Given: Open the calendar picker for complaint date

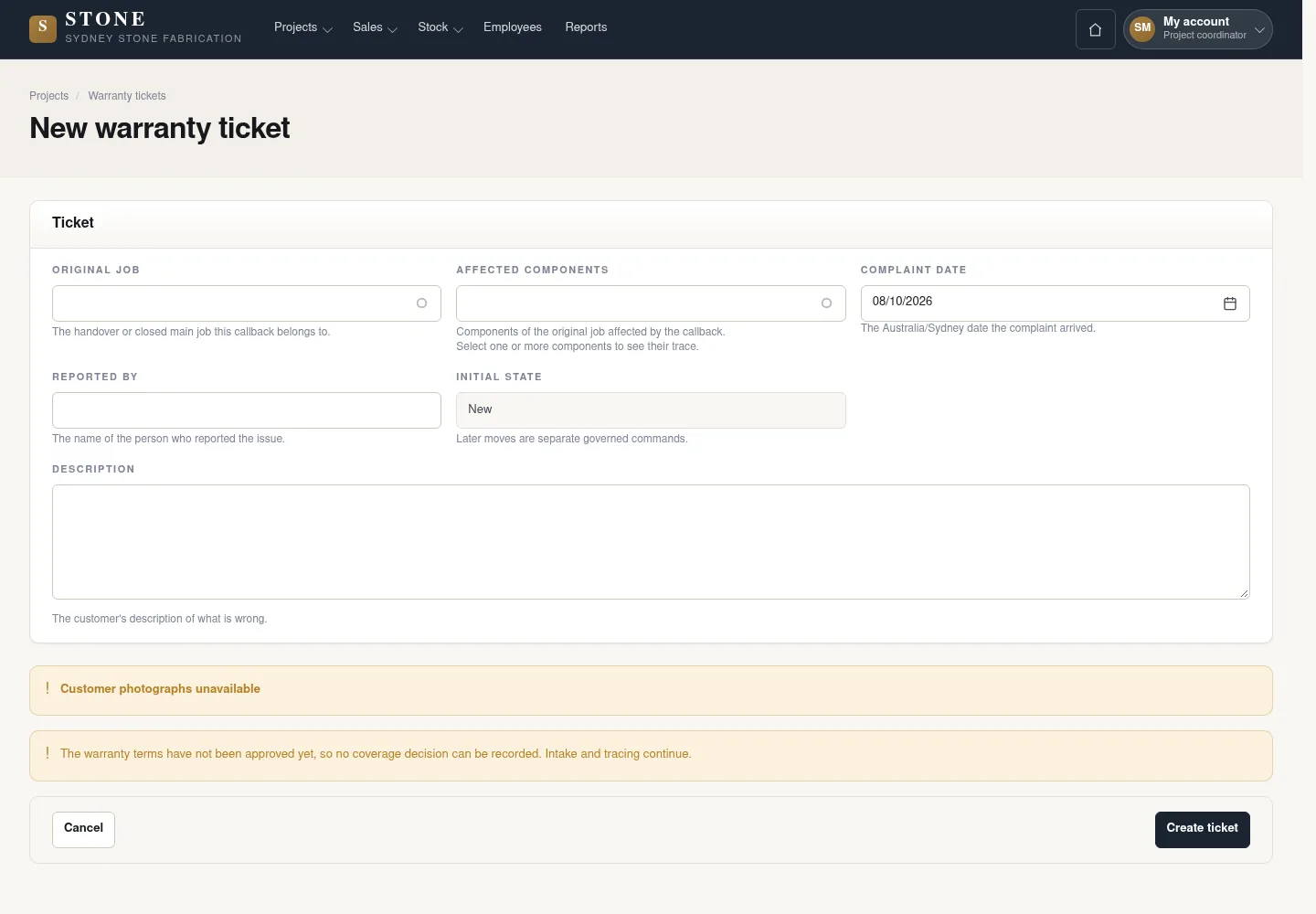Looking at the screenshot, I should tap(1230, 303).
